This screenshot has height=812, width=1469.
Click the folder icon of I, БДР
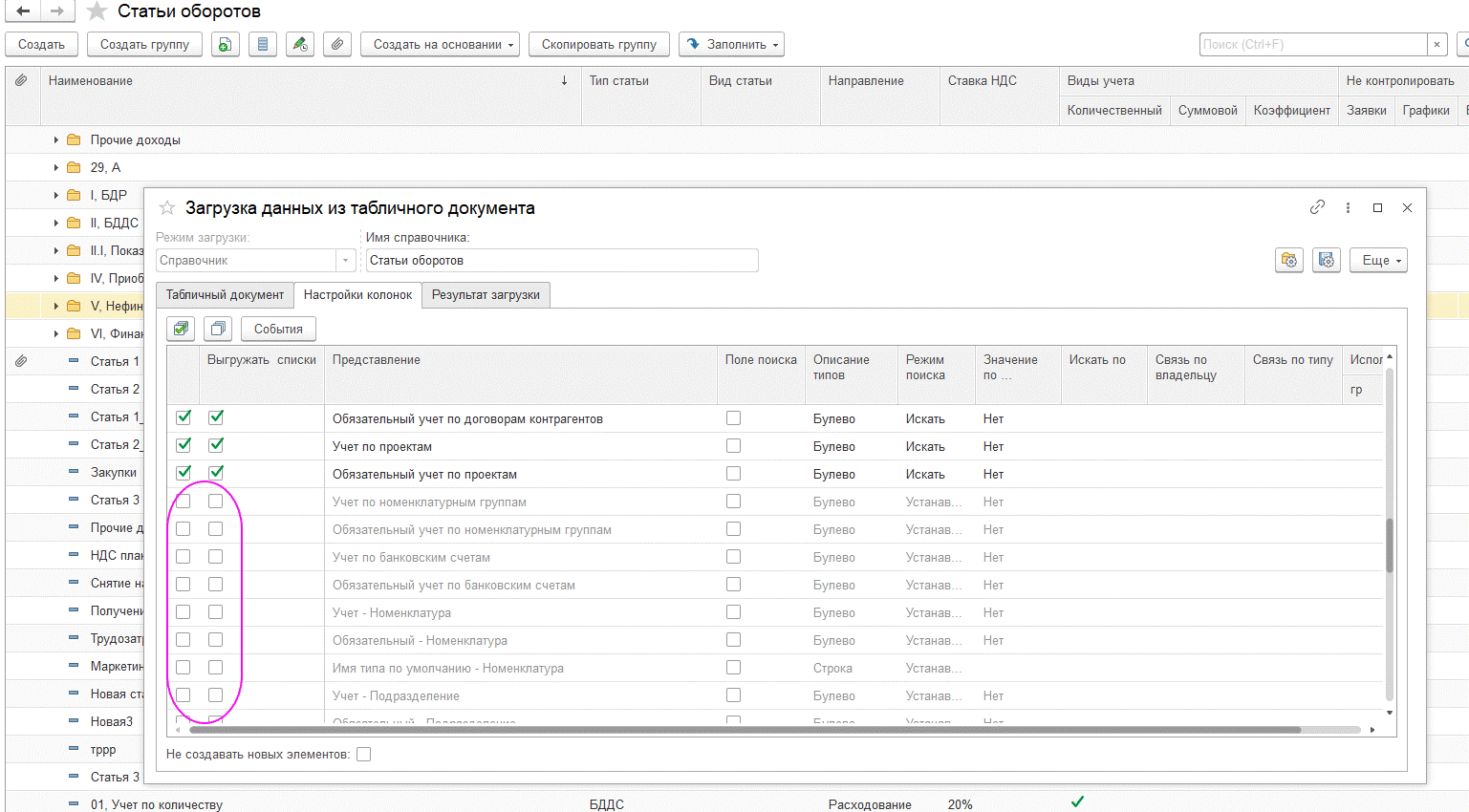(x=74, y=195)
